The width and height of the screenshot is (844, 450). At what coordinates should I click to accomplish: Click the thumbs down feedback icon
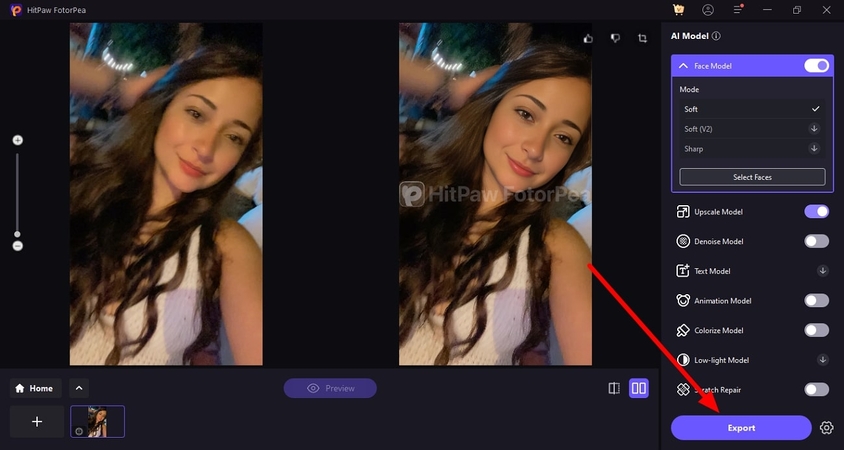(615, 38)
